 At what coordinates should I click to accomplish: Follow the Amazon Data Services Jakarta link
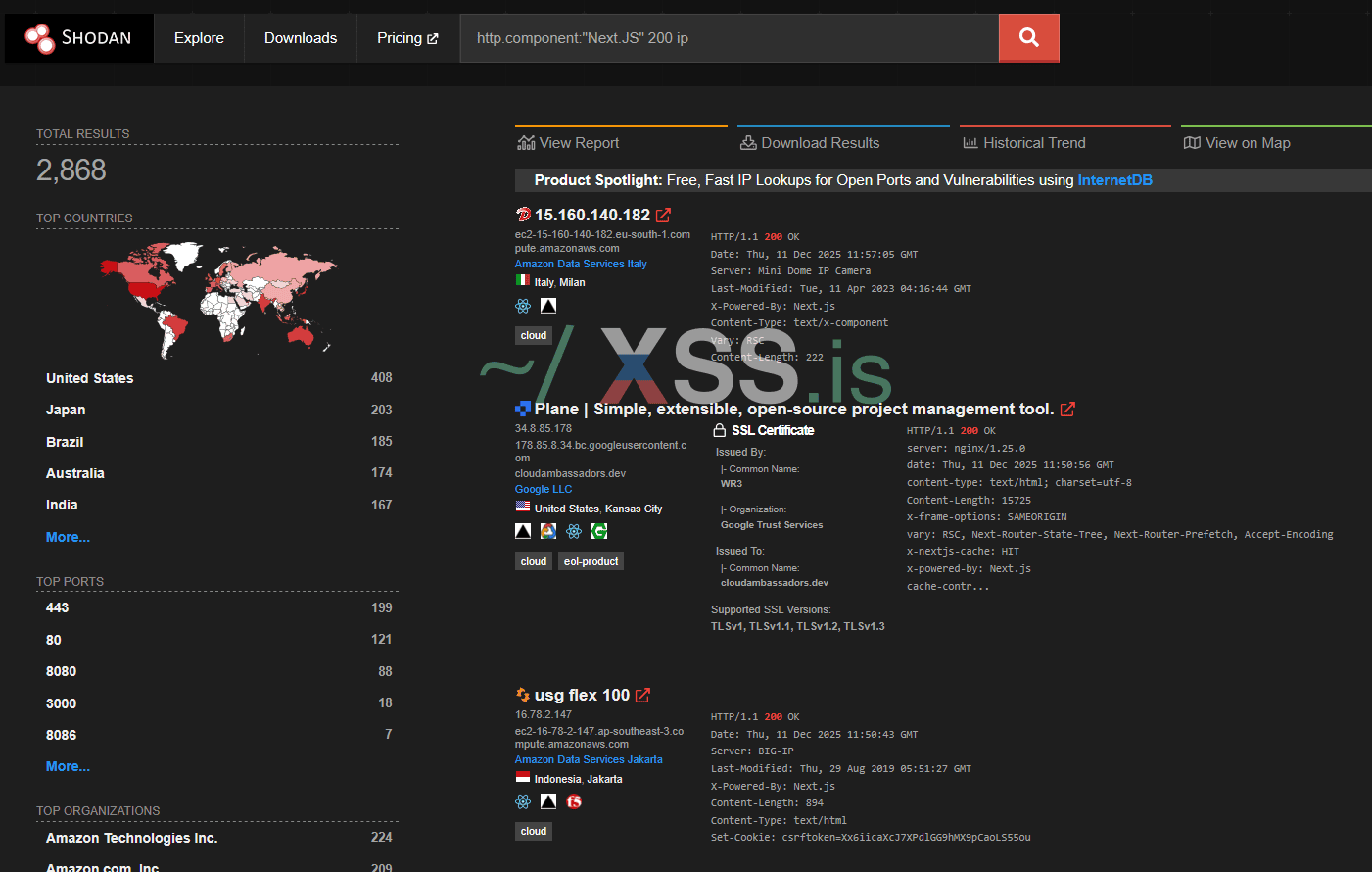[x=589, y=759]
